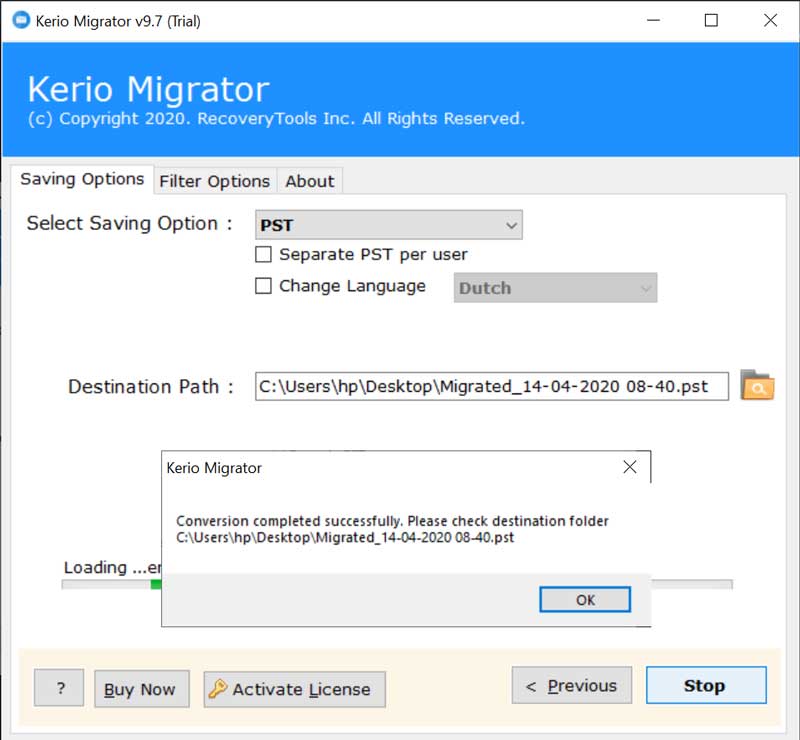Click the Buy Now button
800x740 pixels.
[x=142, y=689]
